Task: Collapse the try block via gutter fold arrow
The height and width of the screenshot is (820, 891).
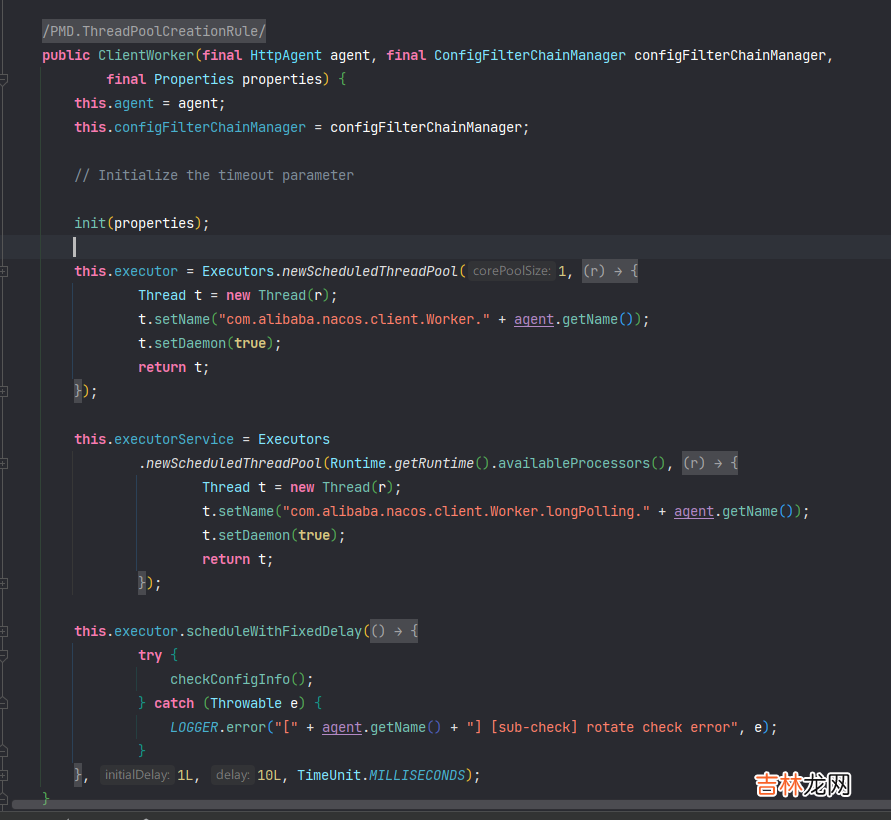Action: click(x=4, y=655)
